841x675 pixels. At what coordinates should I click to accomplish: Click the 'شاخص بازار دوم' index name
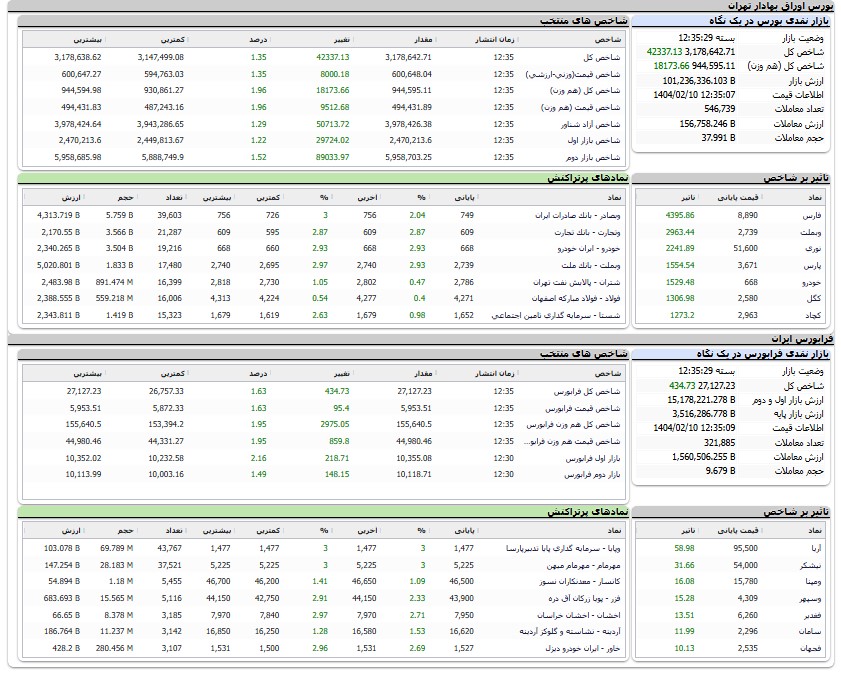click(x=593, y=158)
